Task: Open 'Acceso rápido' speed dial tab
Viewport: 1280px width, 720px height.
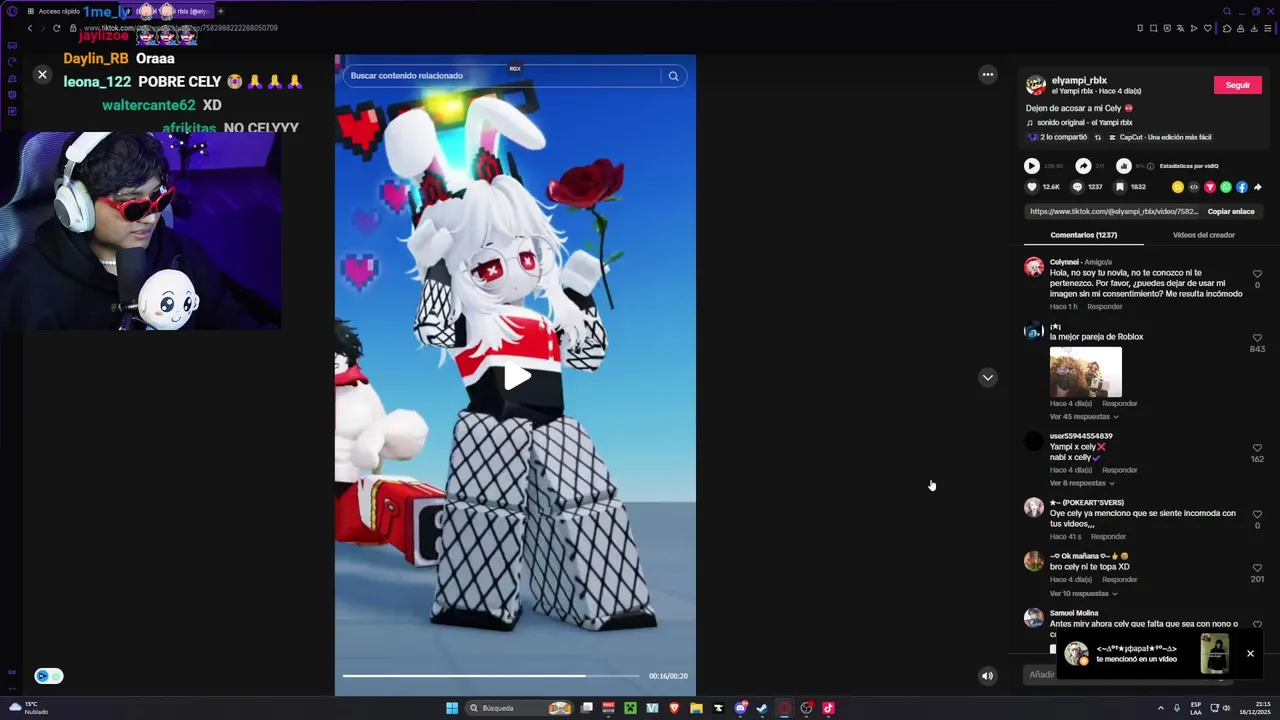Action: click(53, 11)
